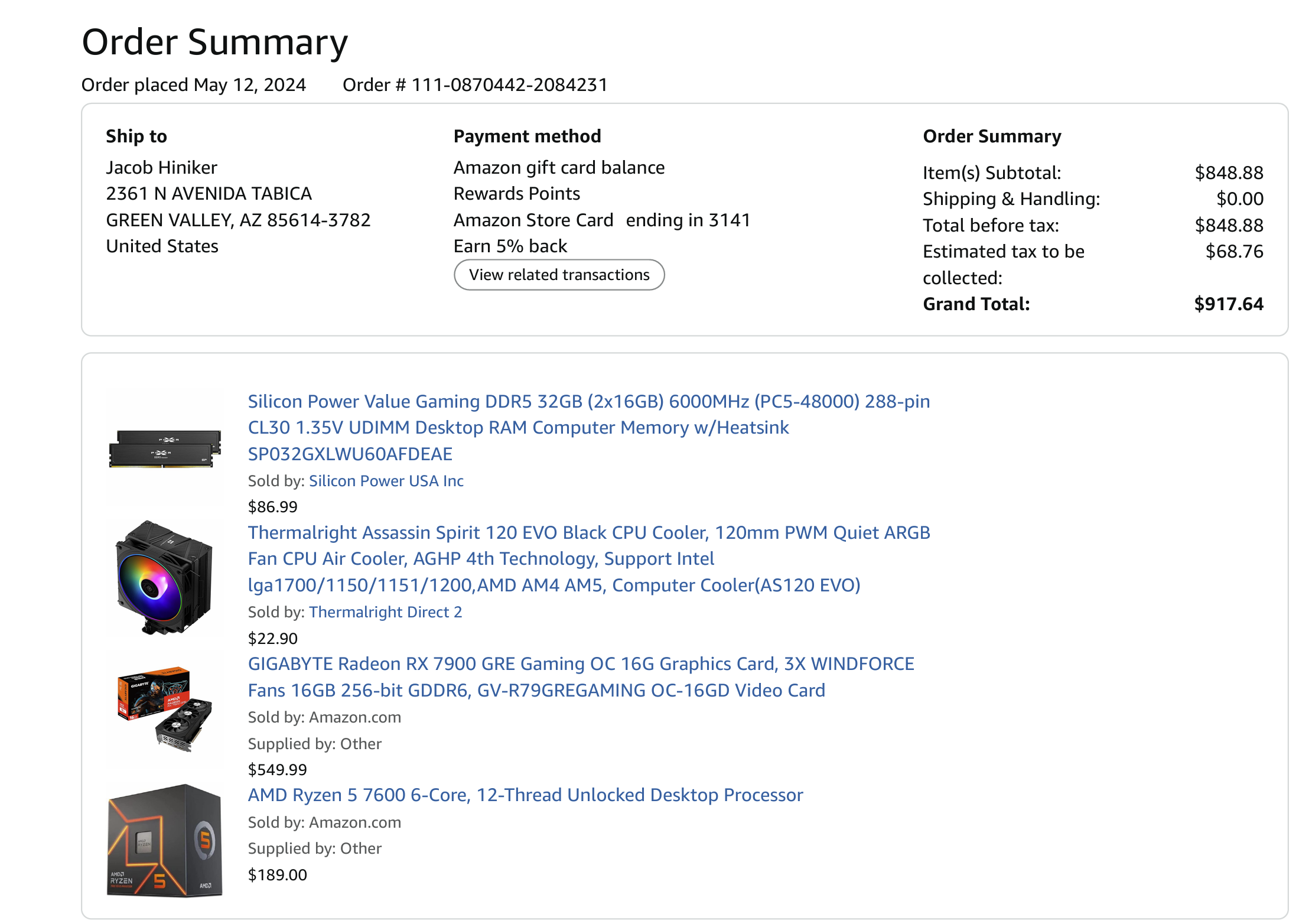Click the RGB CPU cooler product thumbnail
Viewport: 1312px width, 924px height.
165,578
